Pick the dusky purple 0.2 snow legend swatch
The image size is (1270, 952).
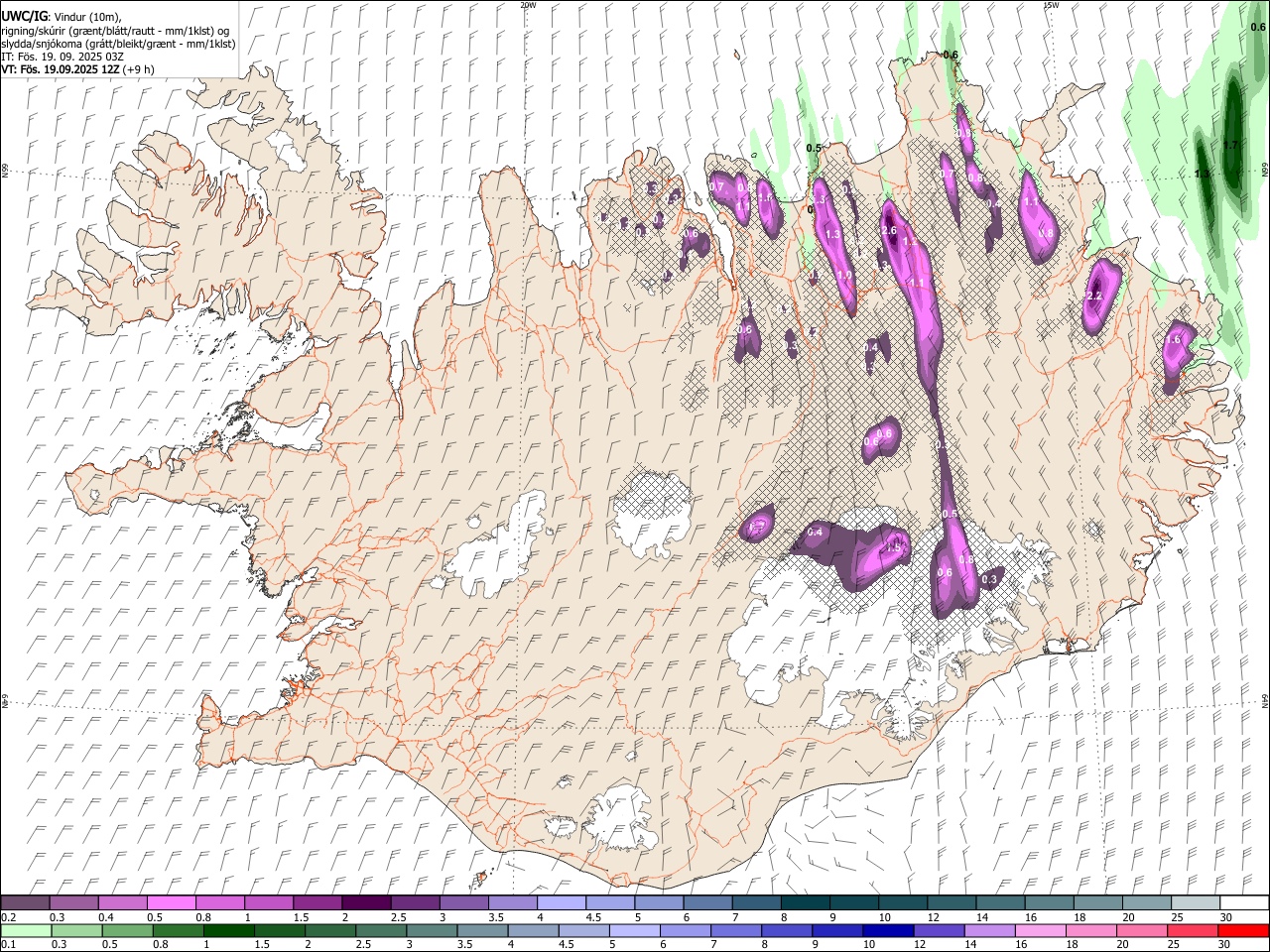25,903
